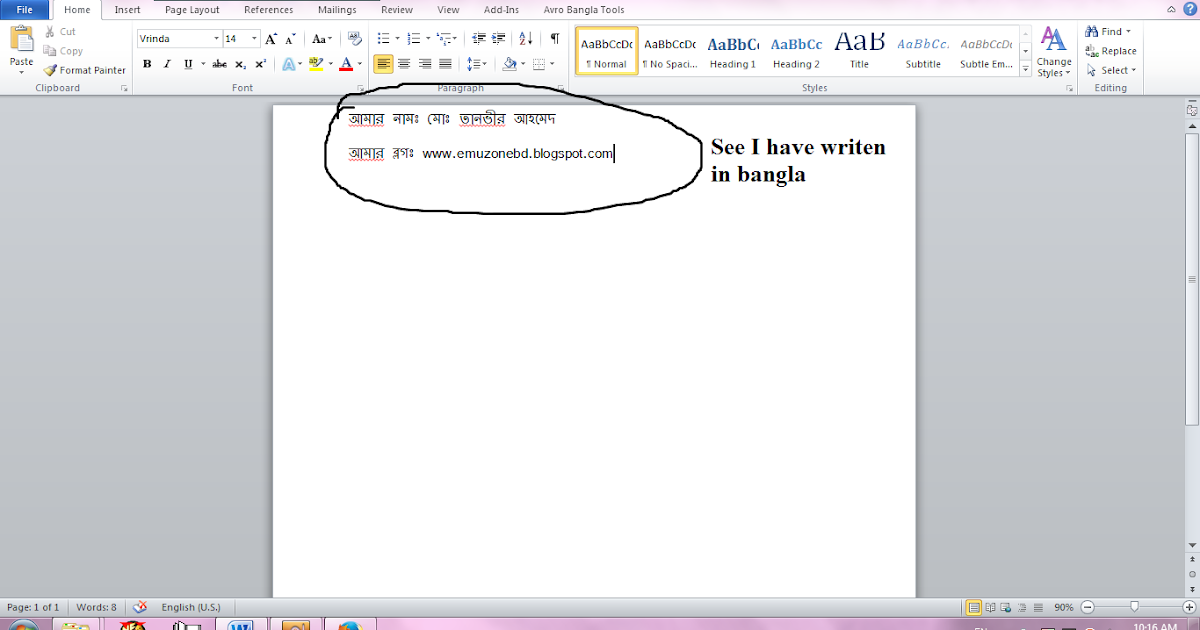Apply strikethrough to selected text
The image size is (1200, 630).
pyautogui.click(x=219, y=63)
